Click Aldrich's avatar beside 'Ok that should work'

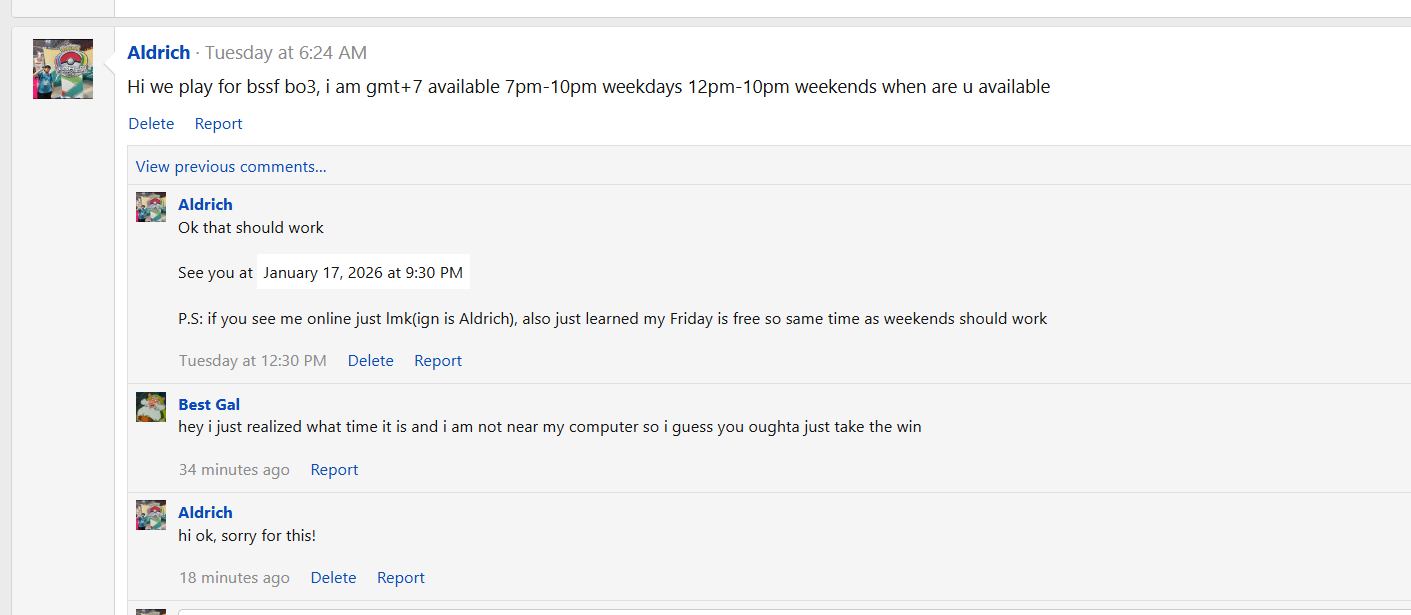click(x=151, y=207)
